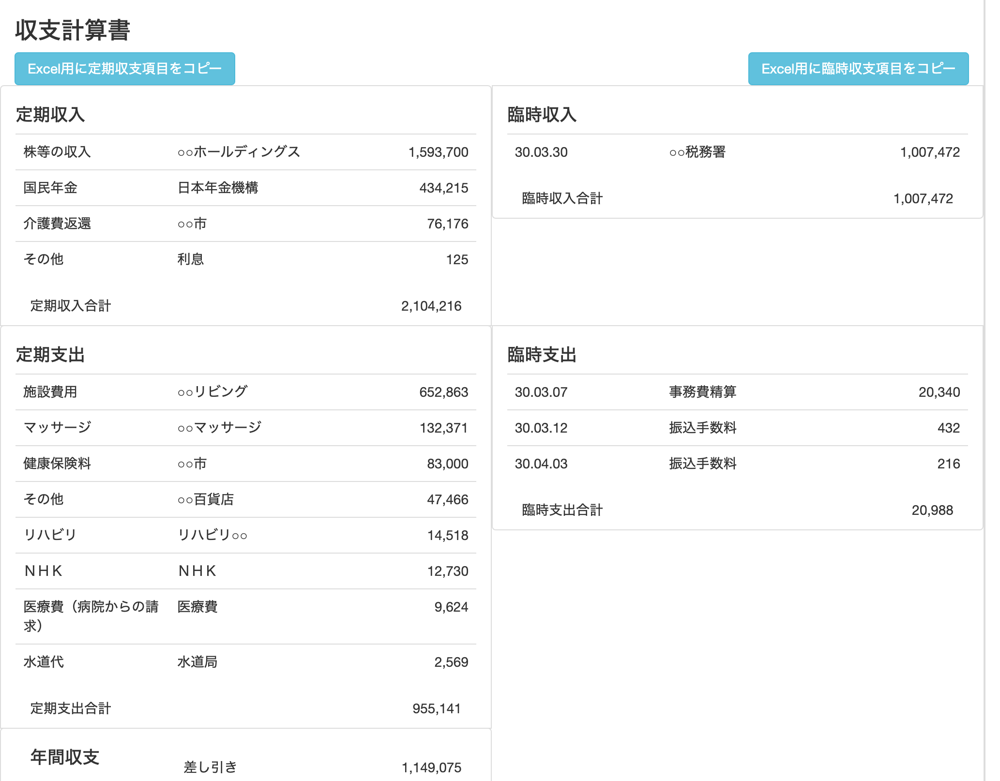Click the 健康保険料 expense label
The image size is (1000, 781).
click(x=57, y=464)
